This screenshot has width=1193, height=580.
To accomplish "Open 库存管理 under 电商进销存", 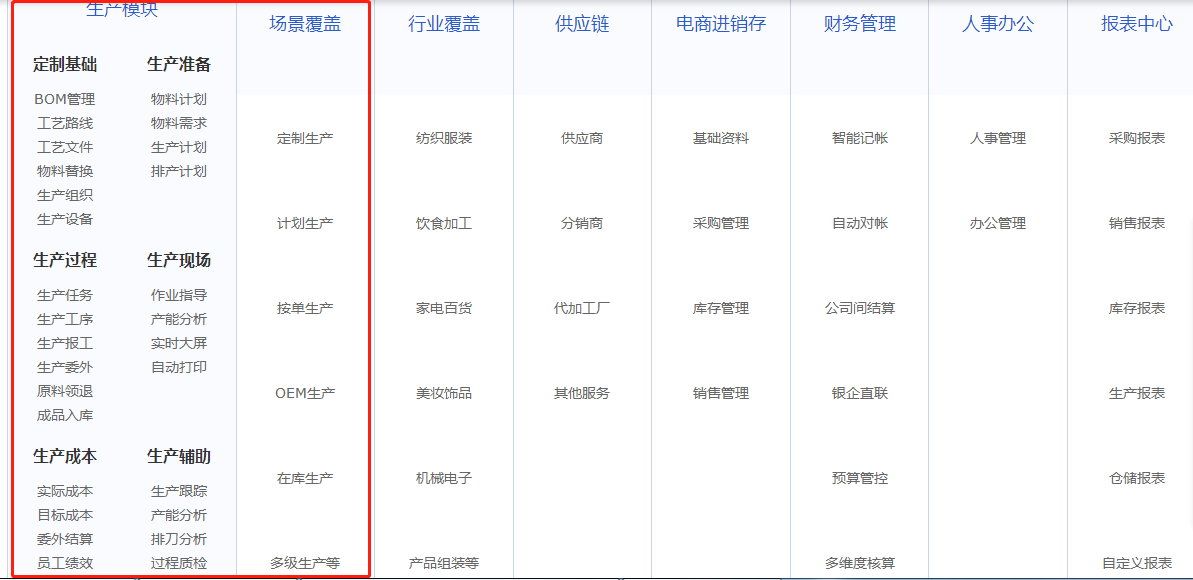I will tap(722, 308).
